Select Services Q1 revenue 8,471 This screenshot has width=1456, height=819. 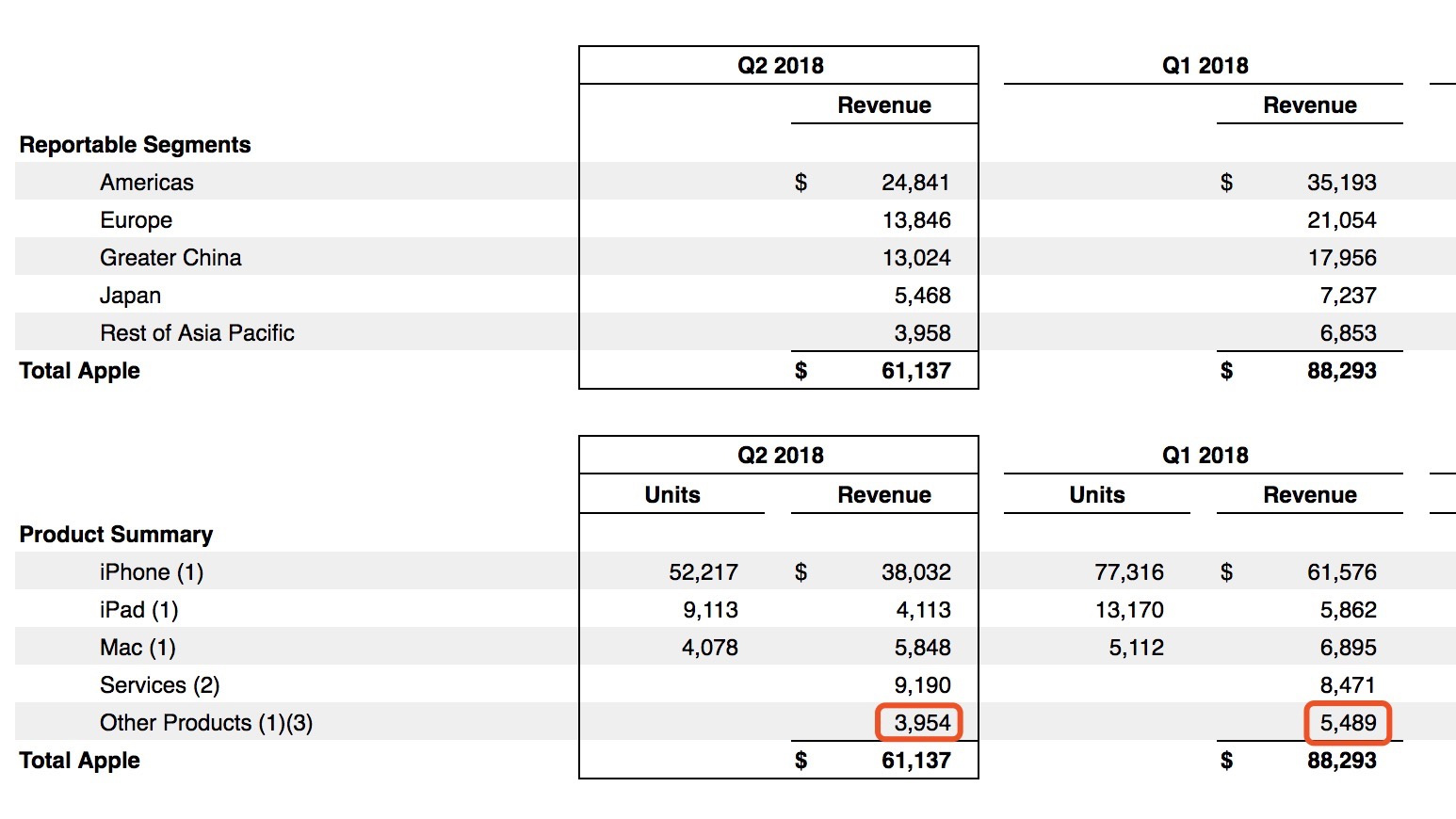tap(1348, 685)
